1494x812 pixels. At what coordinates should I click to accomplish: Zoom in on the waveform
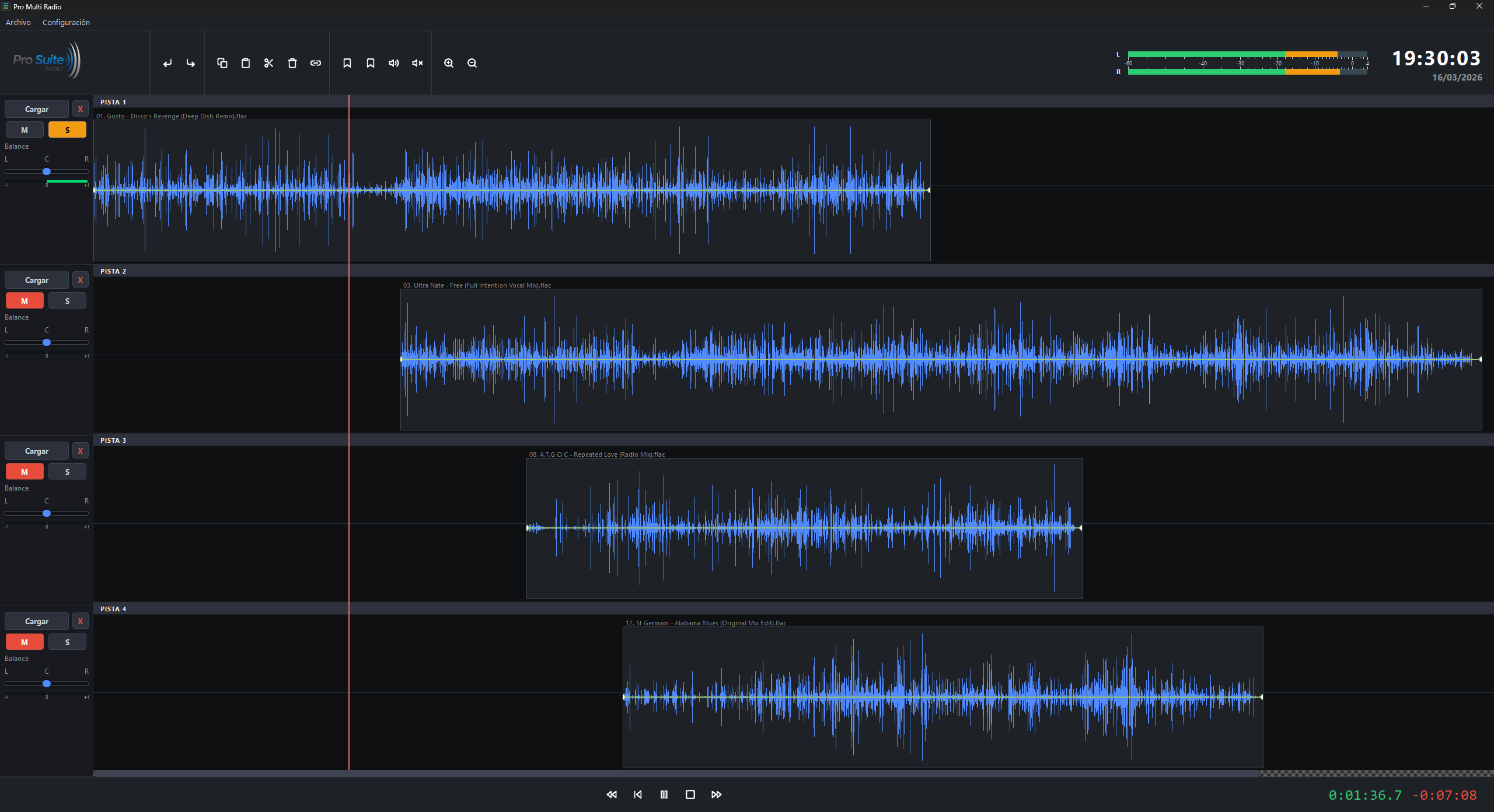[449, 63]
